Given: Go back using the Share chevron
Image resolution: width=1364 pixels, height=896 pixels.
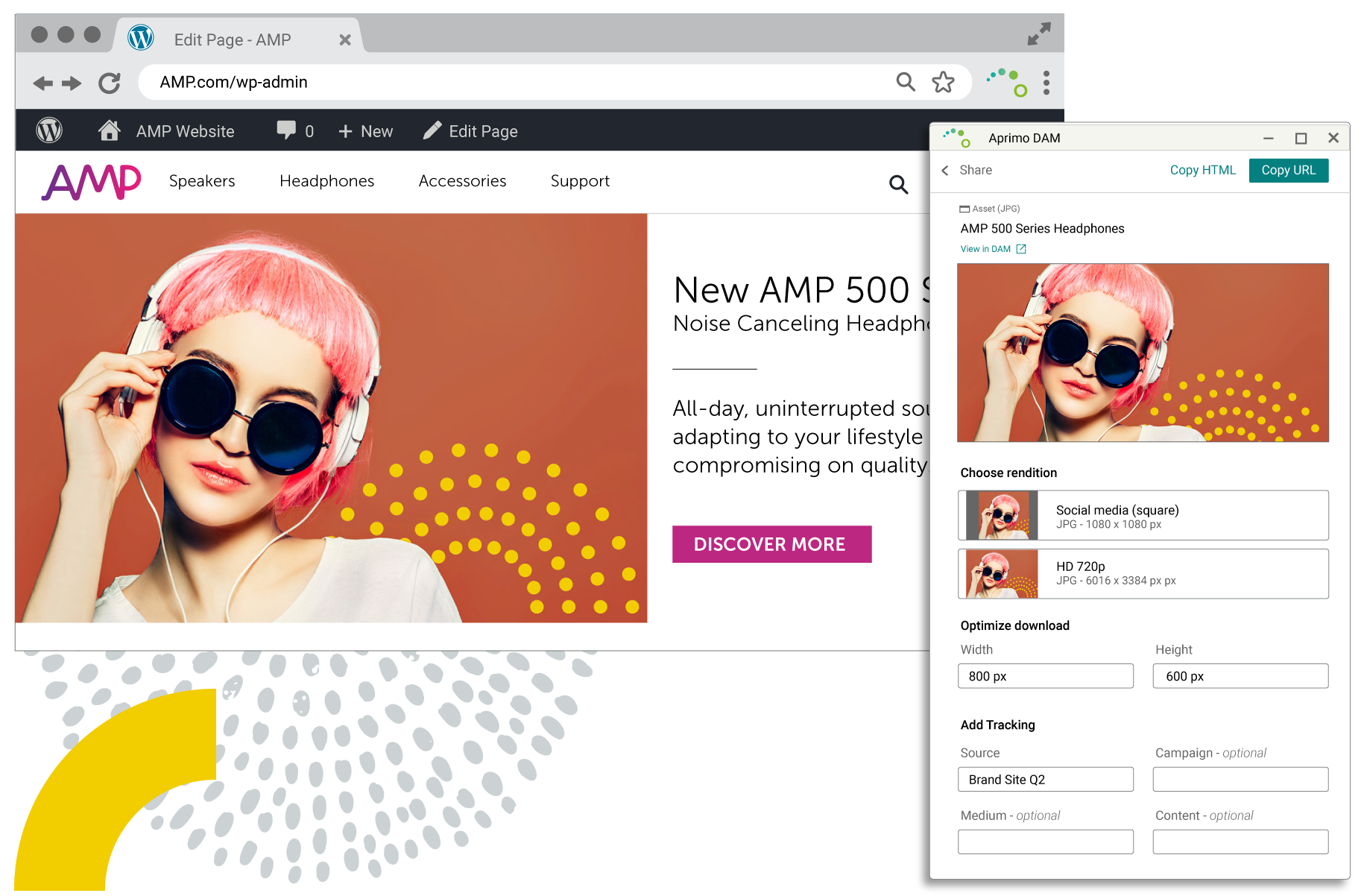Looking at the screenshot, I should click(945, 171).
